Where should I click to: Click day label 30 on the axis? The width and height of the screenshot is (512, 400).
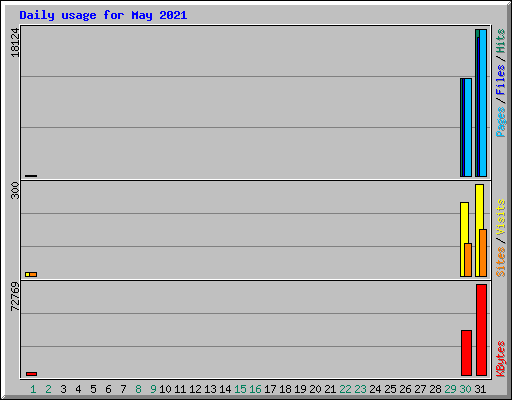coord(465,389)
